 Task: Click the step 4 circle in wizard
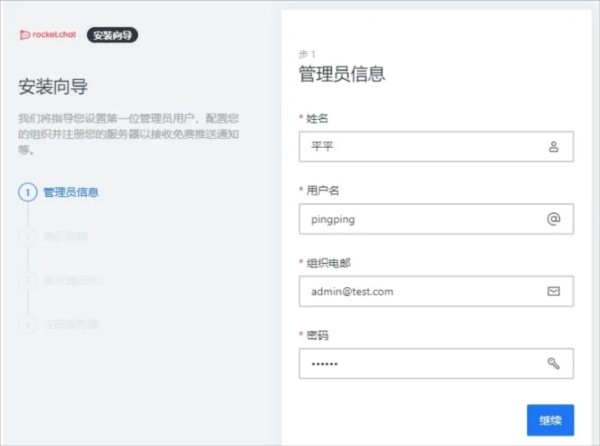pos(28,325)
